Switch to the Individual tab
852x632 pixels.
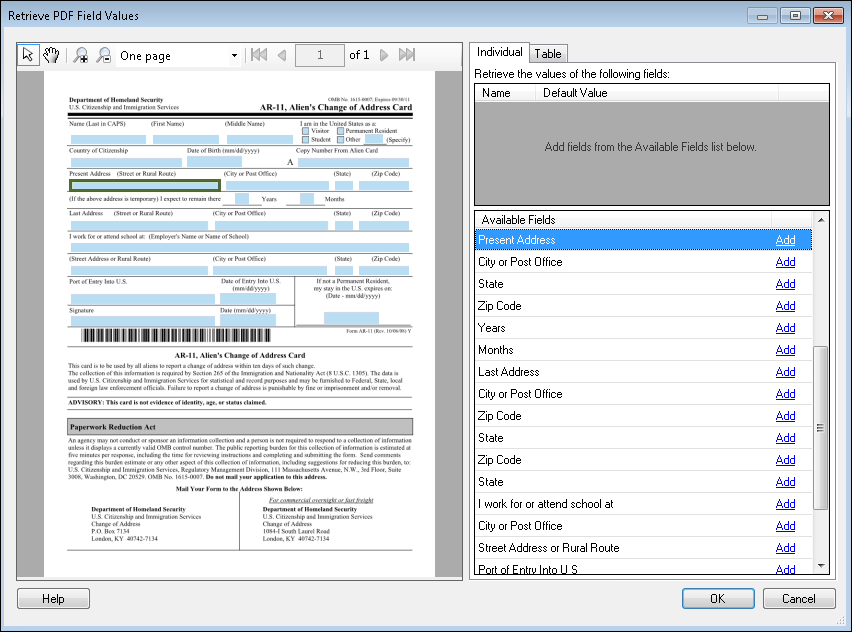[499, 52]
